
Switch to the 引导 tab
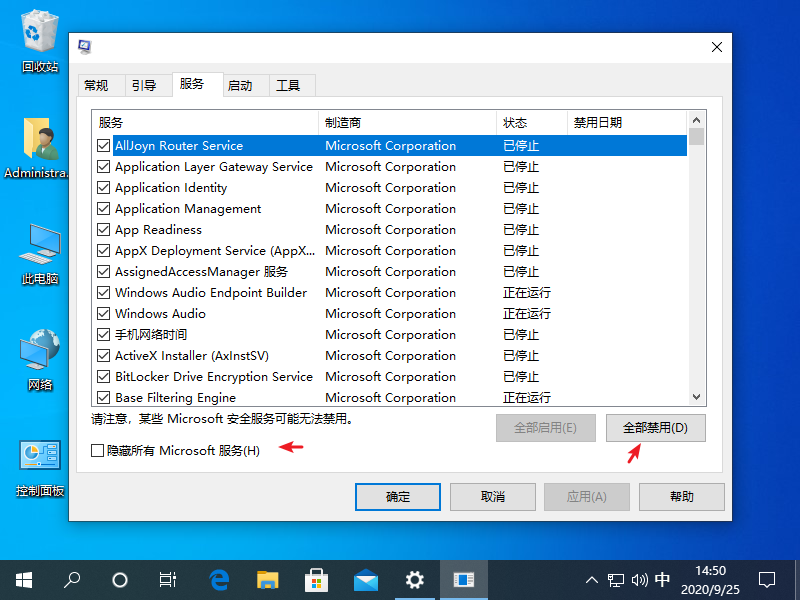click(x=146, y=85)
